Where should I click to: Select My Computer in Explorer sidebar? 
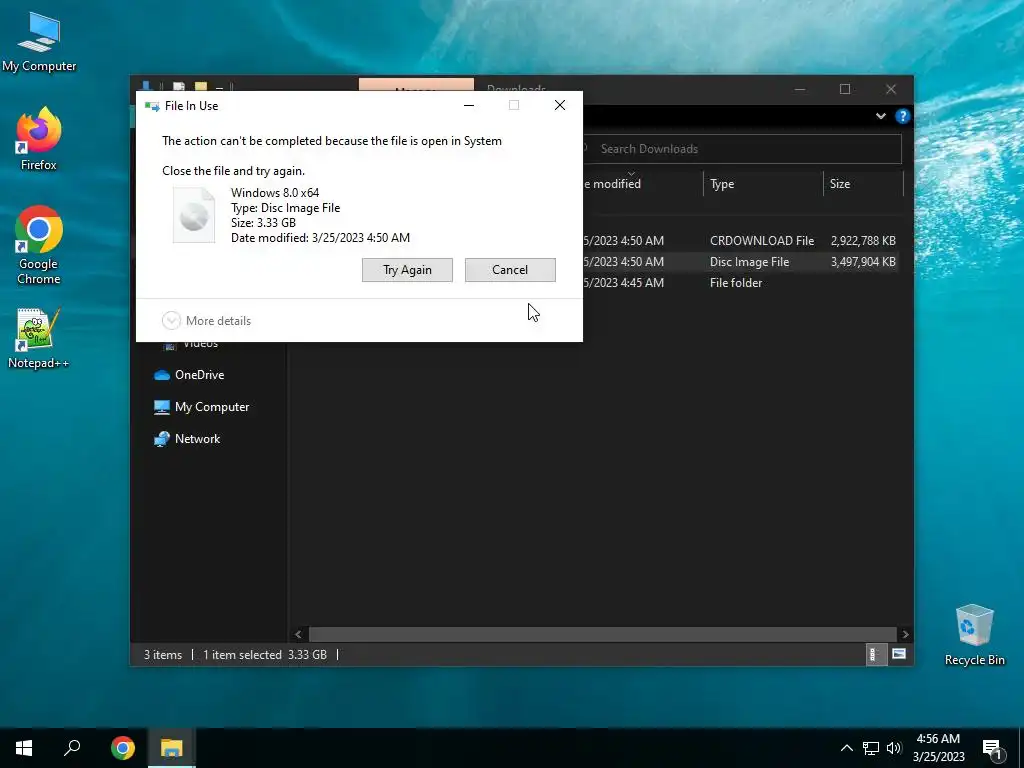(202, 407)
